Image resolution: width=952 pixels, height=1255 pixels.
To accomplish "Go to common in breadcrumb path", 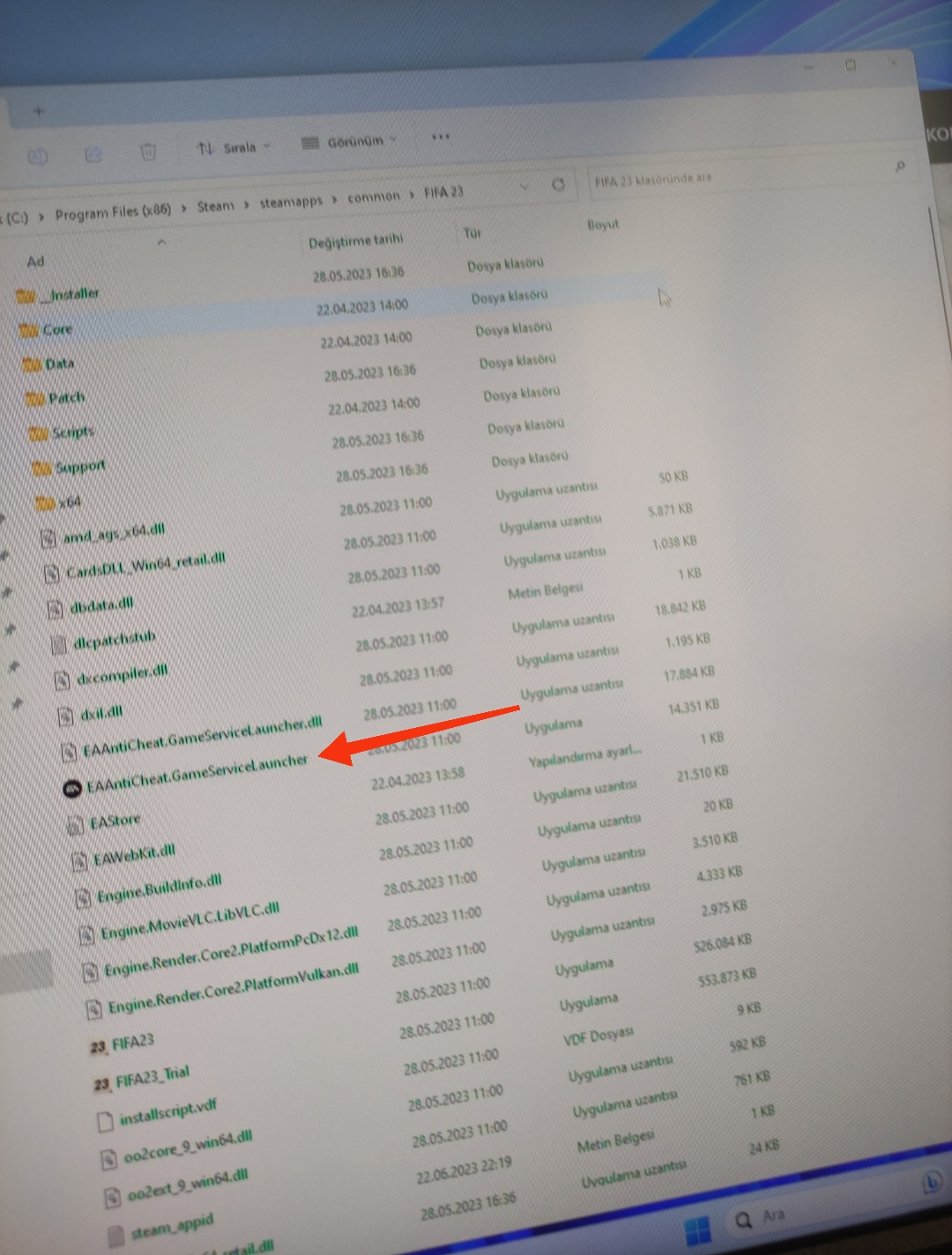I will click(374, 197).
